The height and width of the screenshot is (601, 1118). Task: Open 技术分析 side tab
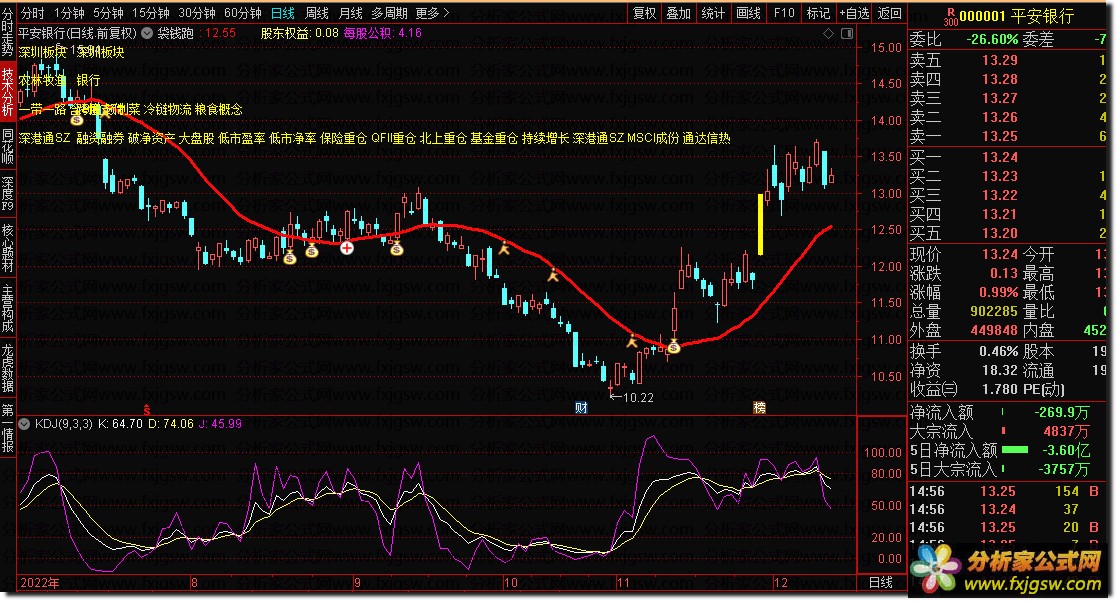click(8, 91)
